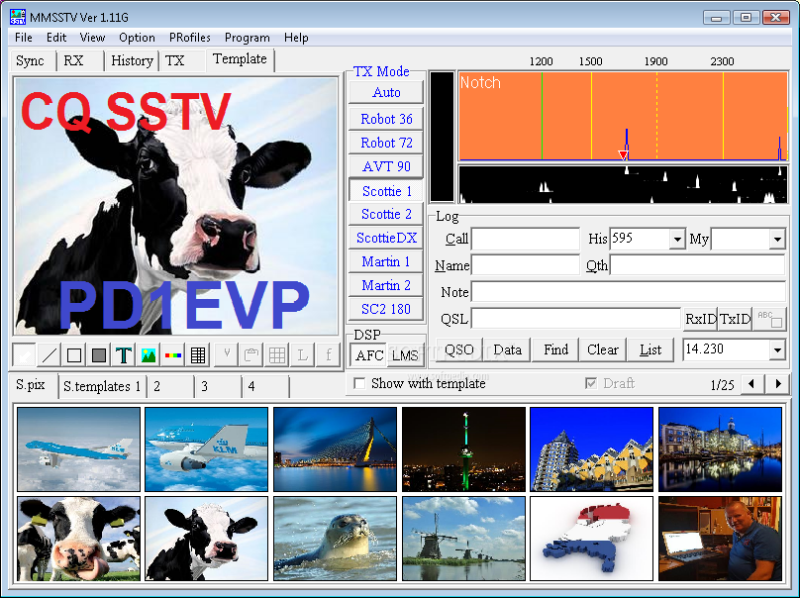Viewport: 800px width, 598px height.
Task: Click the Clear button
Action: click(x=603, y=350)
